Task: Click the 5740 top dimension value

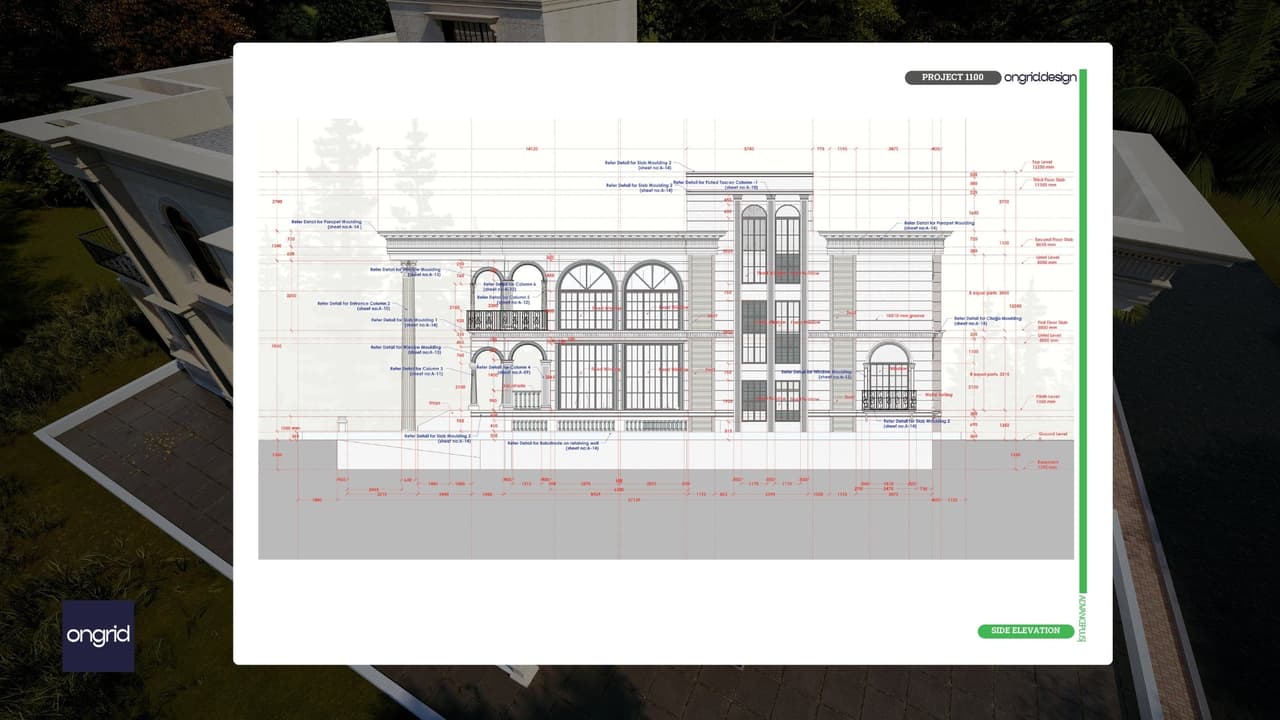Action: pos(748,149)
